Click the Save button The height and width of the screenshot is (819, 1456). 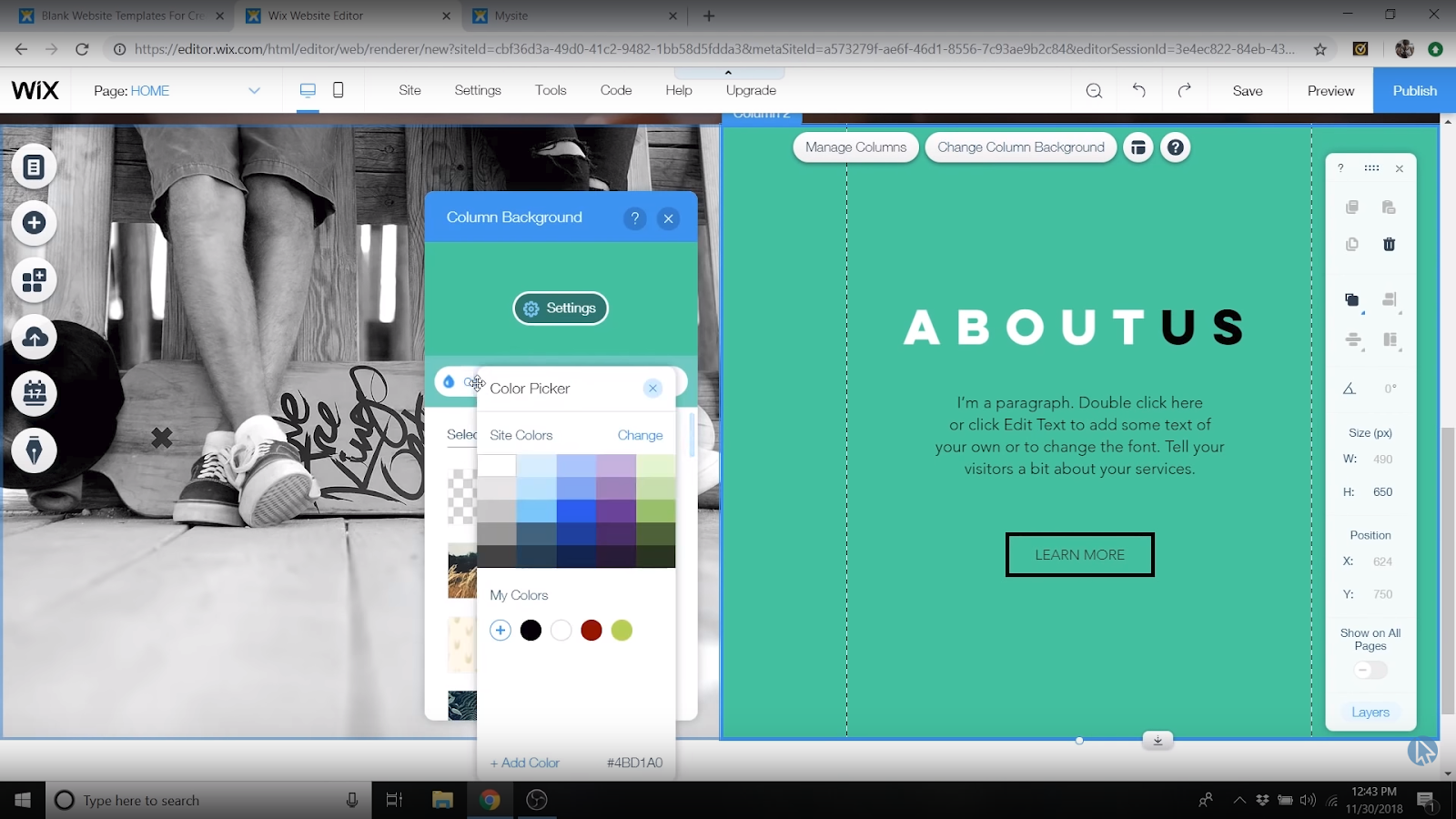[1248, 90]
